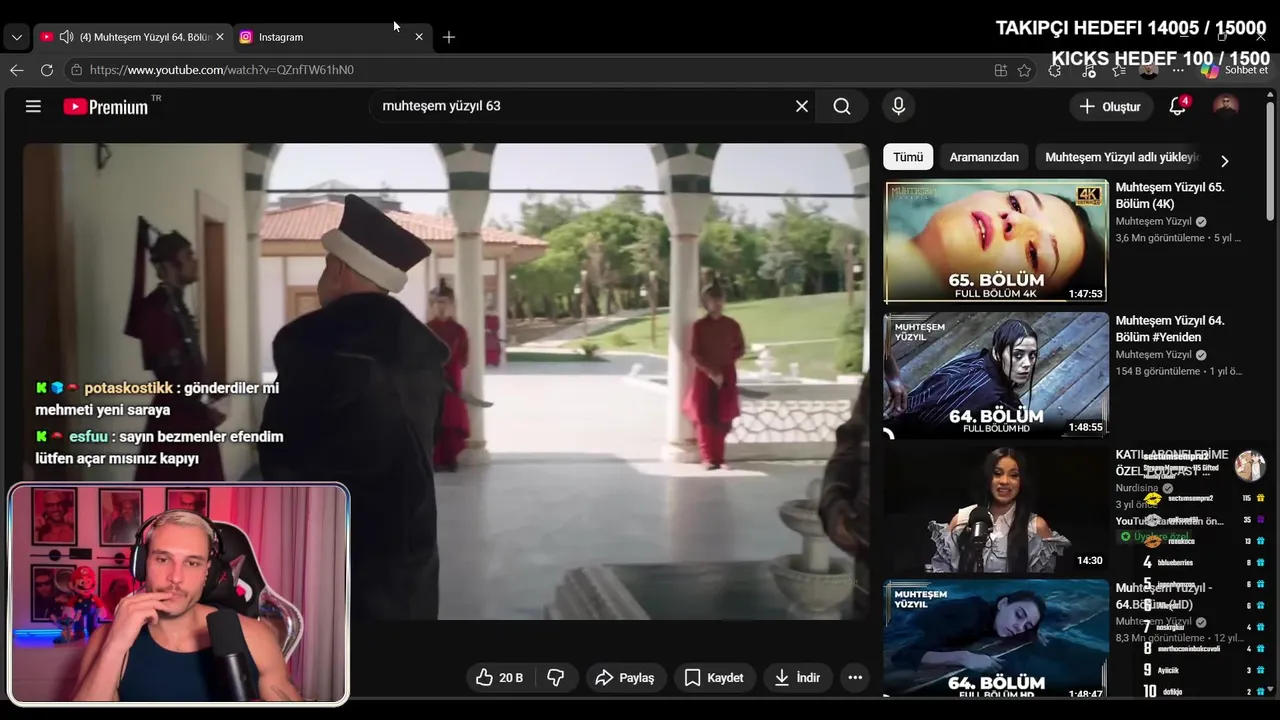Image resolution: width=1280 pixels, height=720 pixels.
Task: Open the YouTube hamburger guide menu
Action: 33,106
